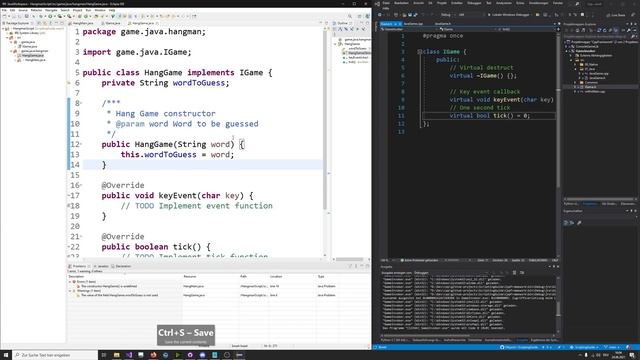This screenshot has width=640, height=360.
Task: Click the Visual Studio logo icon
Action: point(377,4)
